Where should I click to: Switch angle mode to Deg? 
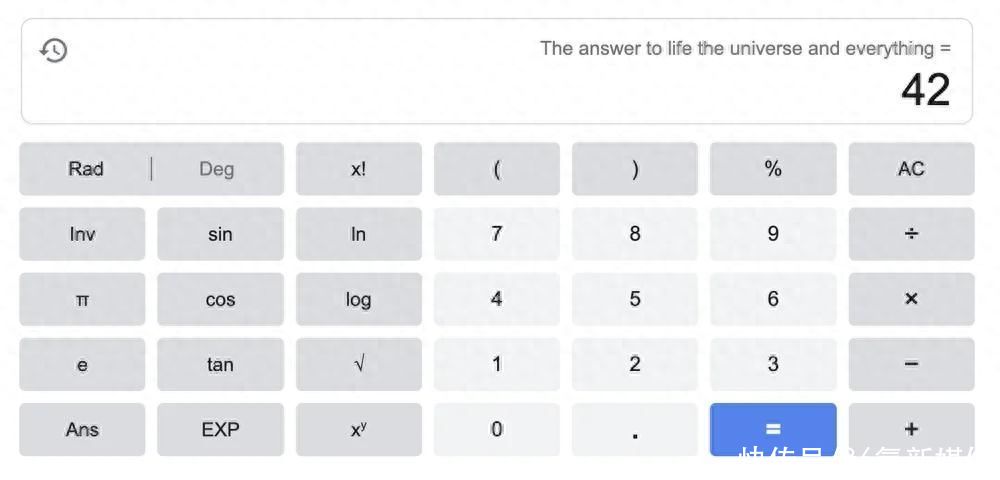coord(216,169)
